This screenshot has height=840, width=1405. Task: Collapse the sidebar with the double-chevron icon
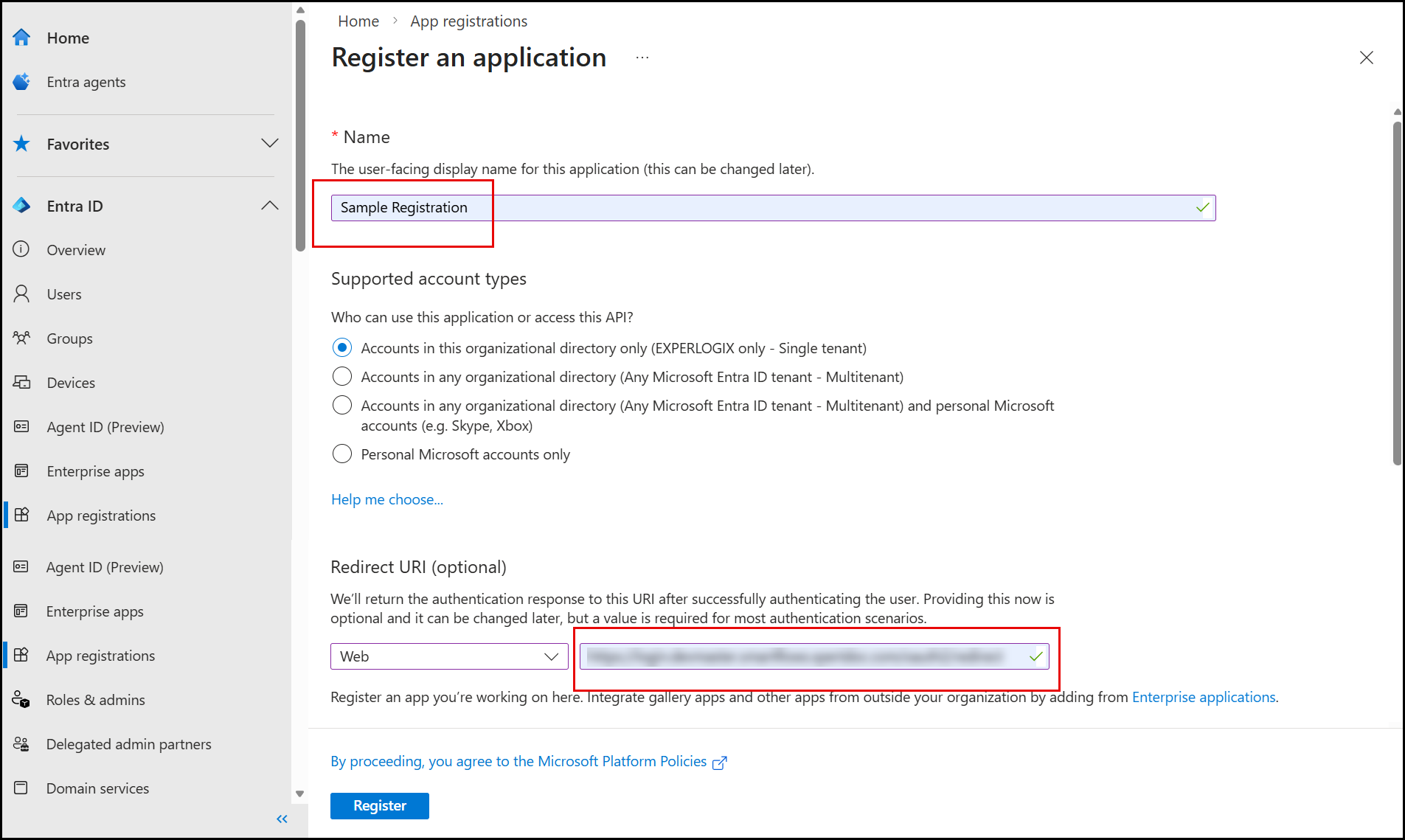point(282,819)
